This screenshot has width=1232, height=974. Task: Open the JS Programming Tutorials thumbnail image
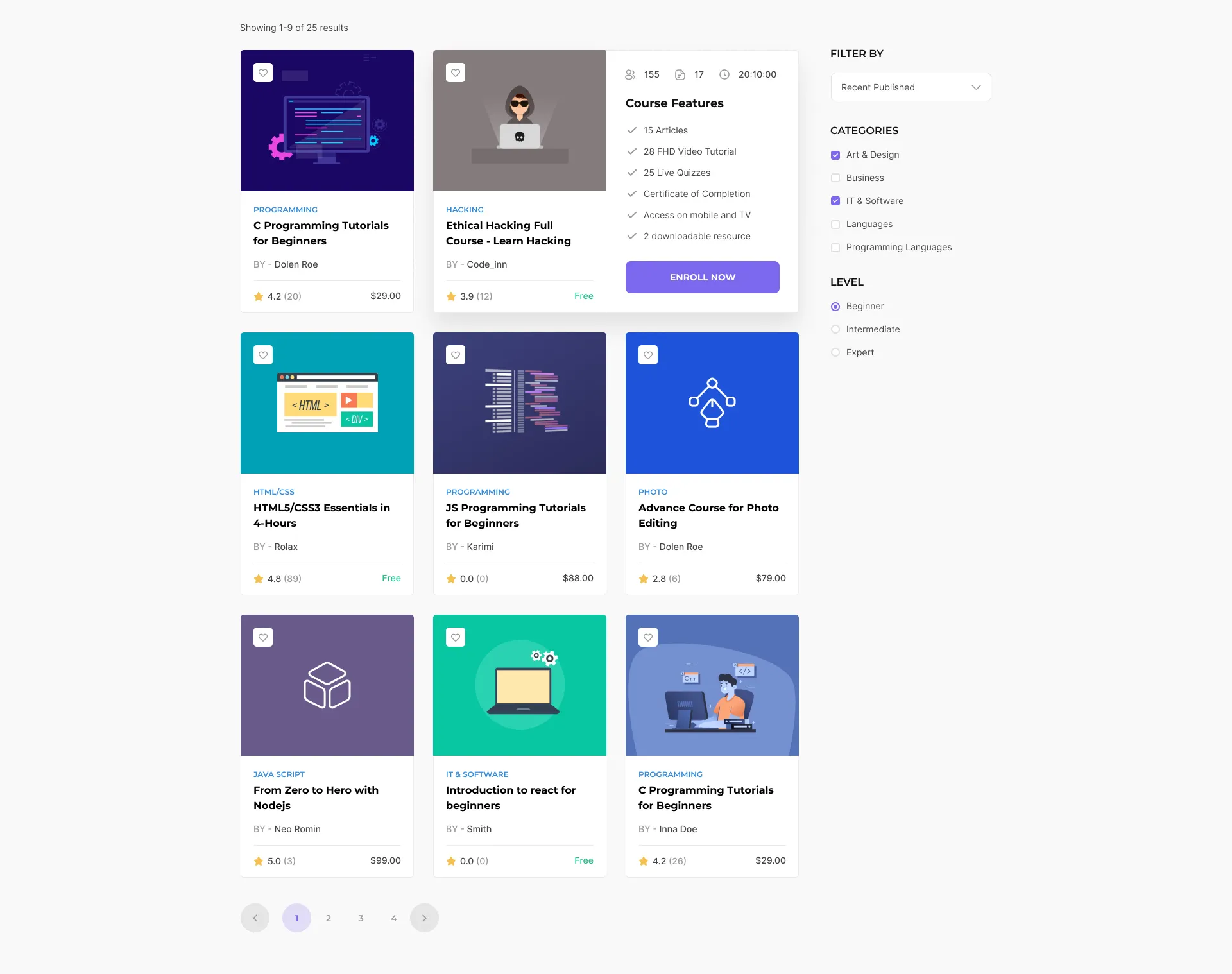pyautogui.click(x=520, y=403)
